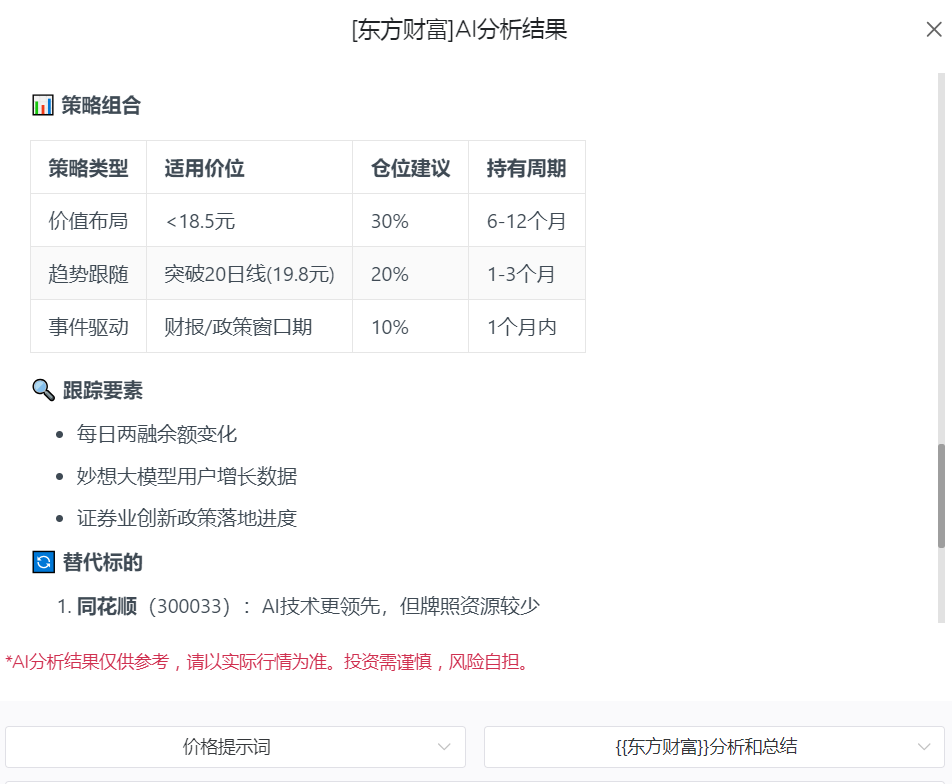Viewport: 952px width, 784px height.
Task: Click the bar chart icon beside 策略组合
Action: point(42,105)
